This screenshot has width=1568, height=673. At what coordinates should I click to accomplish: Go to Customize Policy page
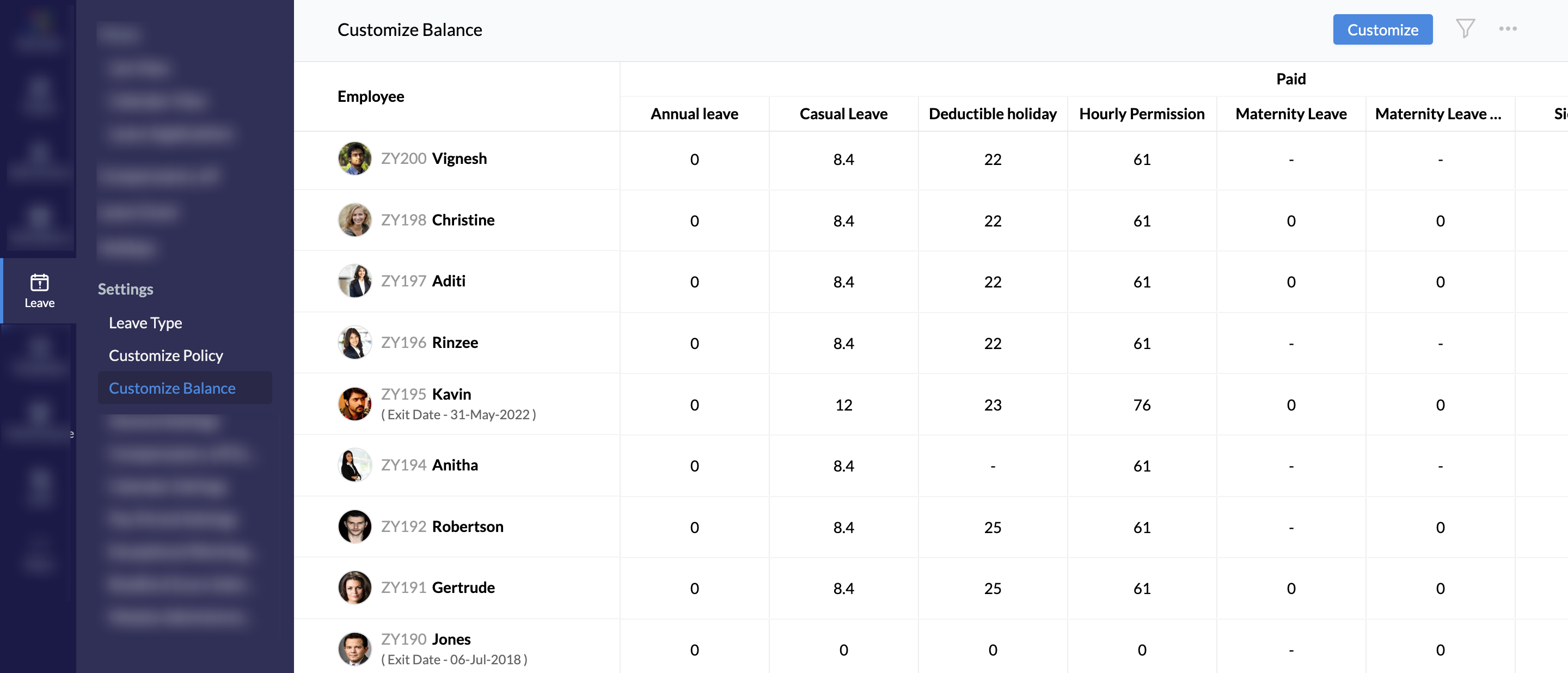click(x=166, y=356)
